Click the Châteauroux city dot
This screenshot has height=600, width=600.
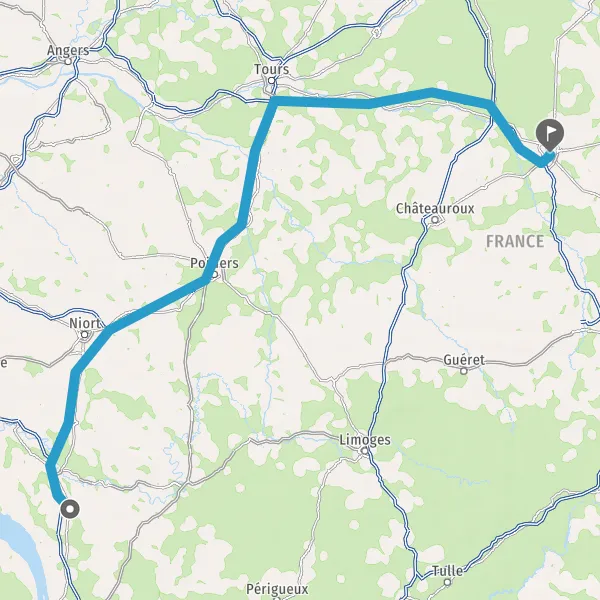pos(435,220)
